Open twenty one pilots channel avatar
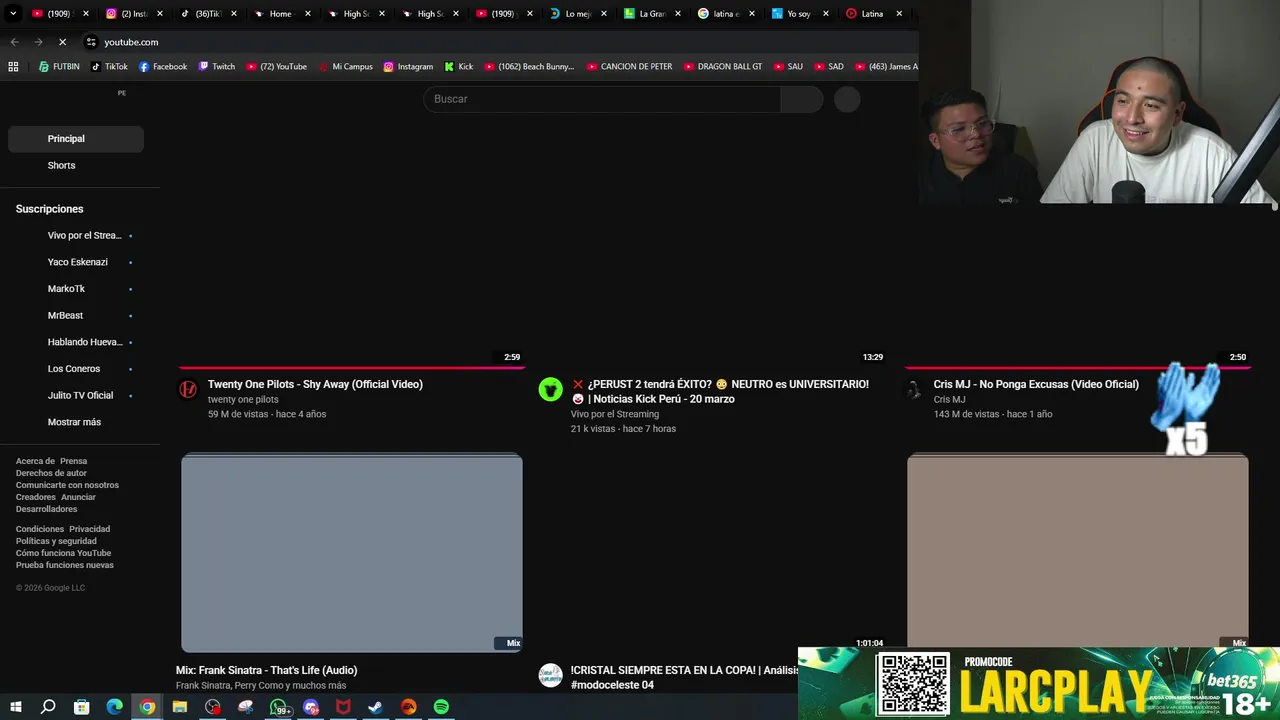The width and height of the screenshot is (1280, 720). [x=188, y=390]
